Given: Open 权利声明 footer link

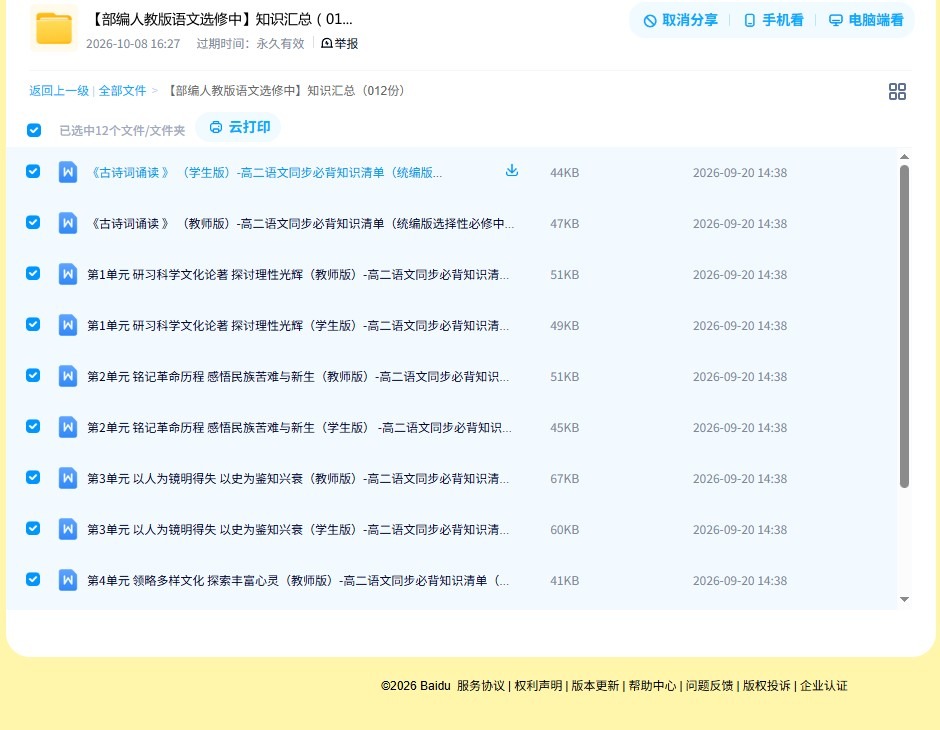Looking at the screenshot, I should coord(538,686).
